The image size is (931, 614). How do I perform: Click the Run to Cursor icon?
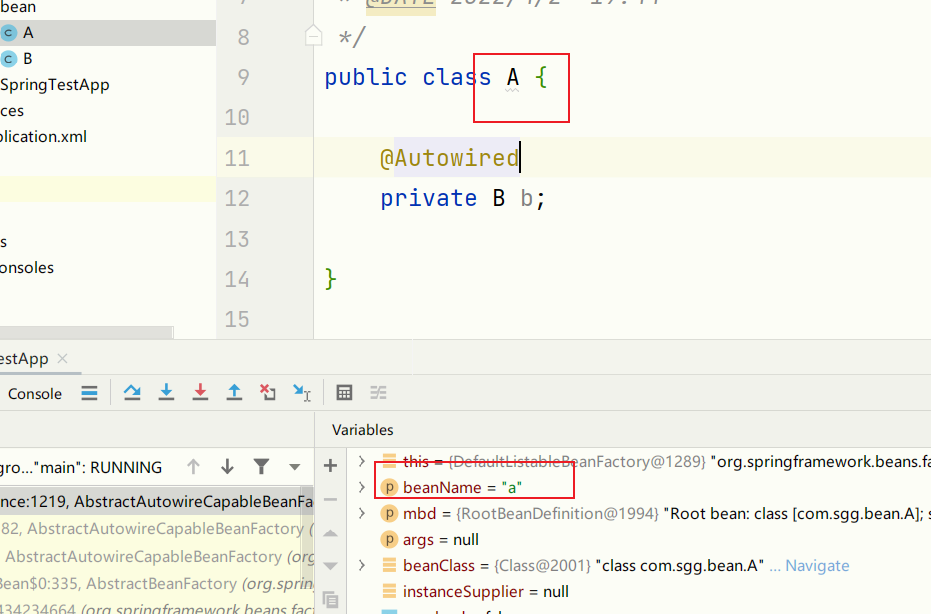(302, 393)
